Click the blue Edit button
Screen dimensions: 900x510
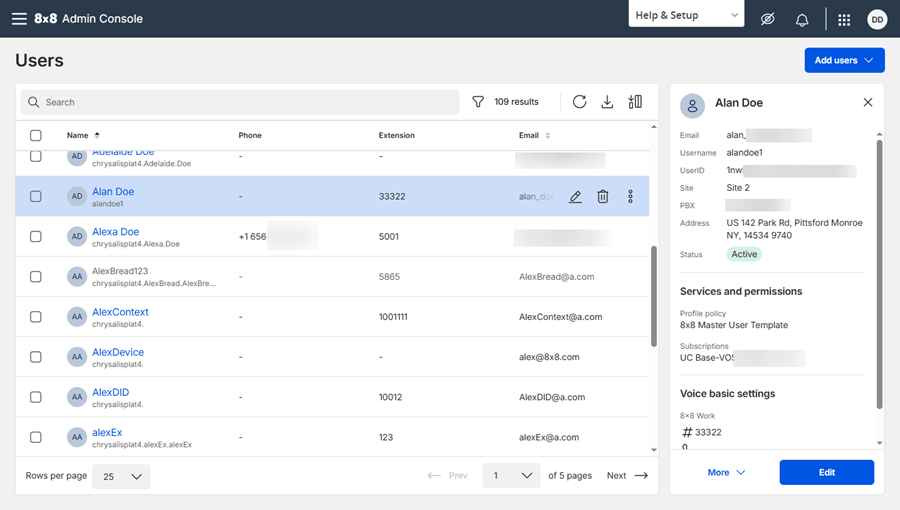pos(827,472)
